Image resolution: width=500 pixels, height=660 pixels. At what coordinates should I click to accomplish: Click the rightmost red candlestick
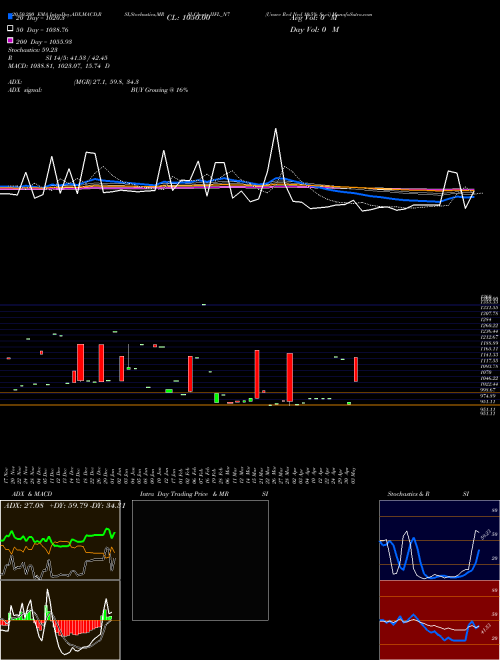356,369
